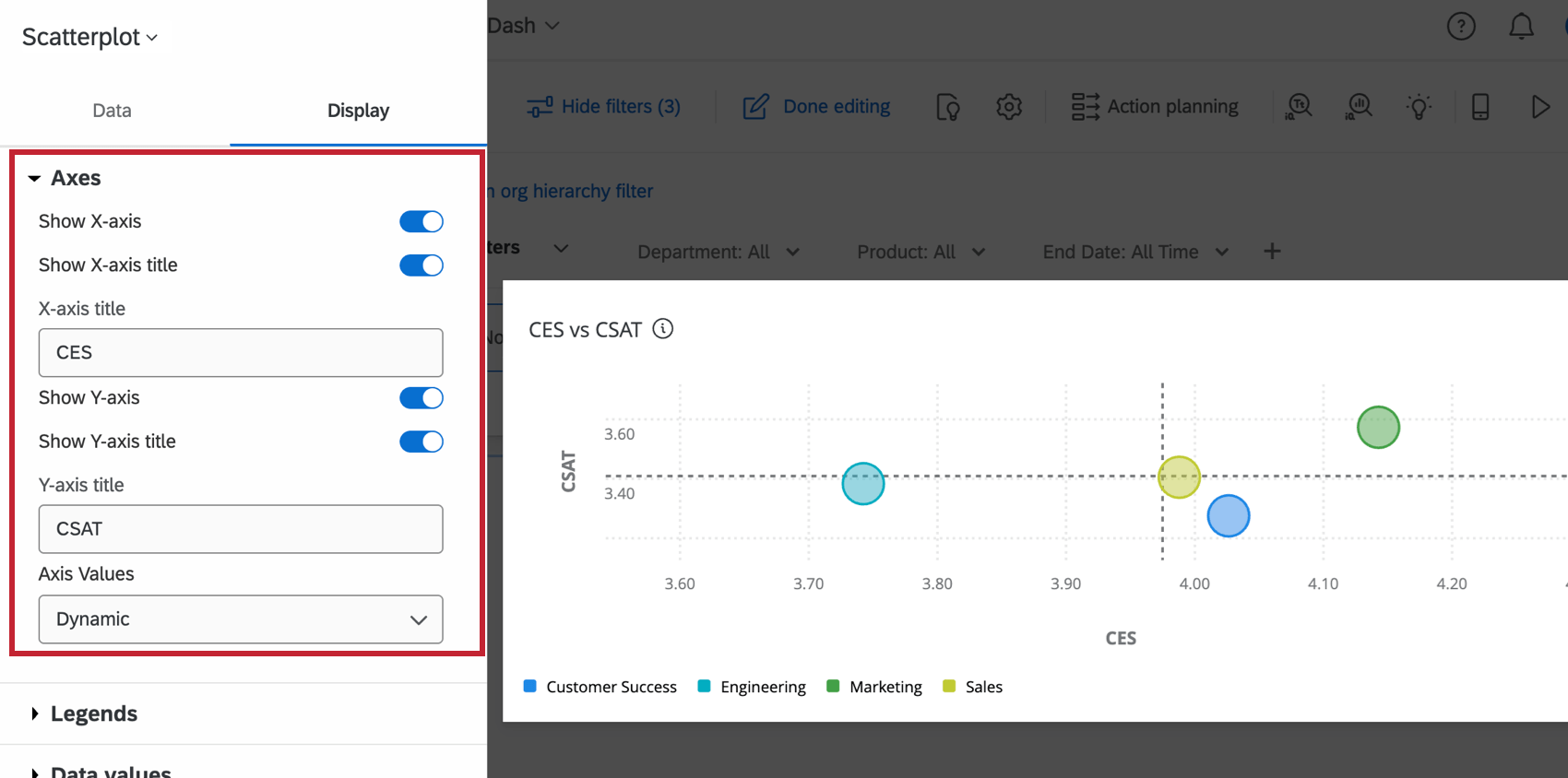Screen dimensions: 1568x778
Task: Click the Sales yellow bubble on scatterplot
Action: (x=1179, y=477)
